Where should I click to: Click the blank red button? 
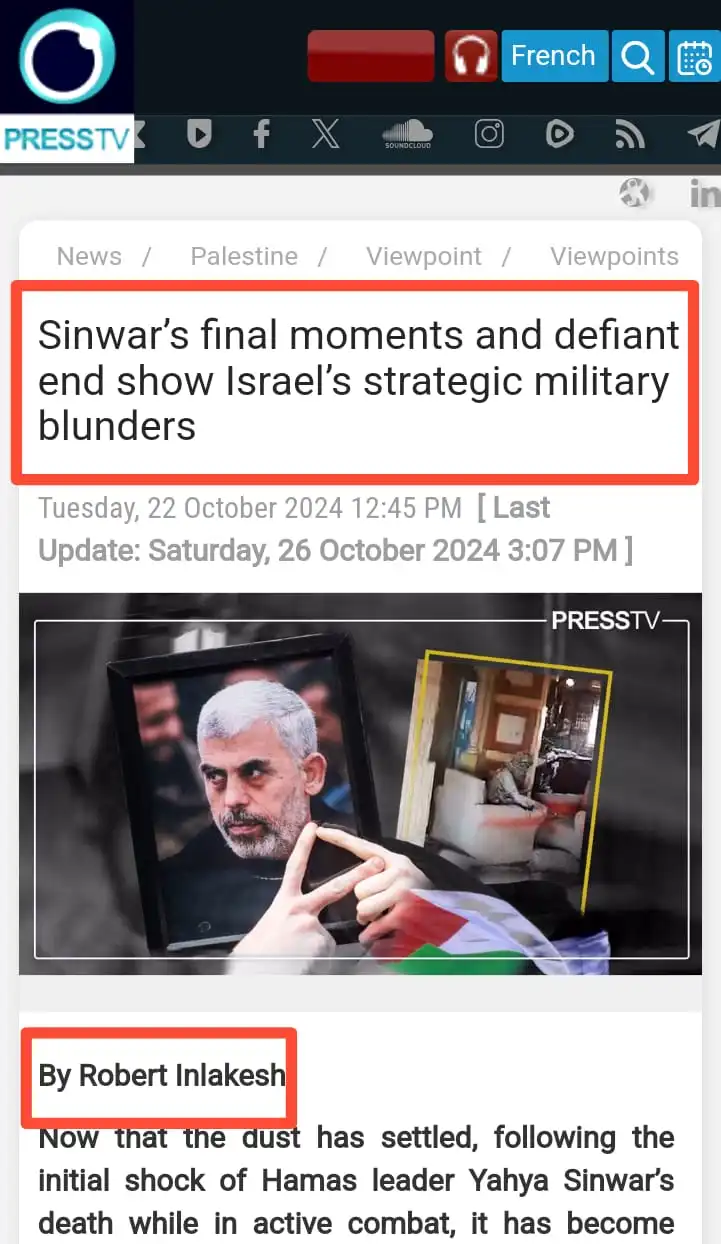click(x=371, y=56)
